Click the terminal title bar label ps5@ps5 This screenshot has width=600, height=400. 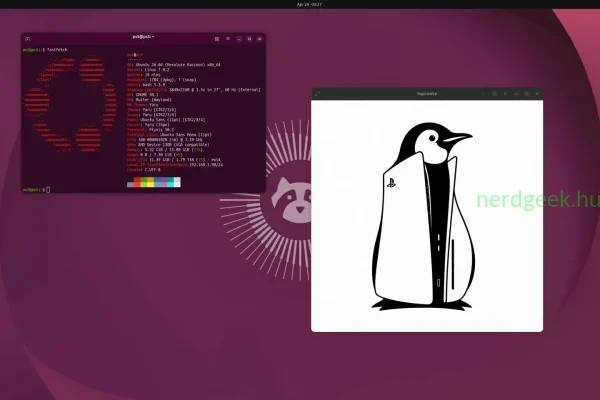tap(143, 37)
